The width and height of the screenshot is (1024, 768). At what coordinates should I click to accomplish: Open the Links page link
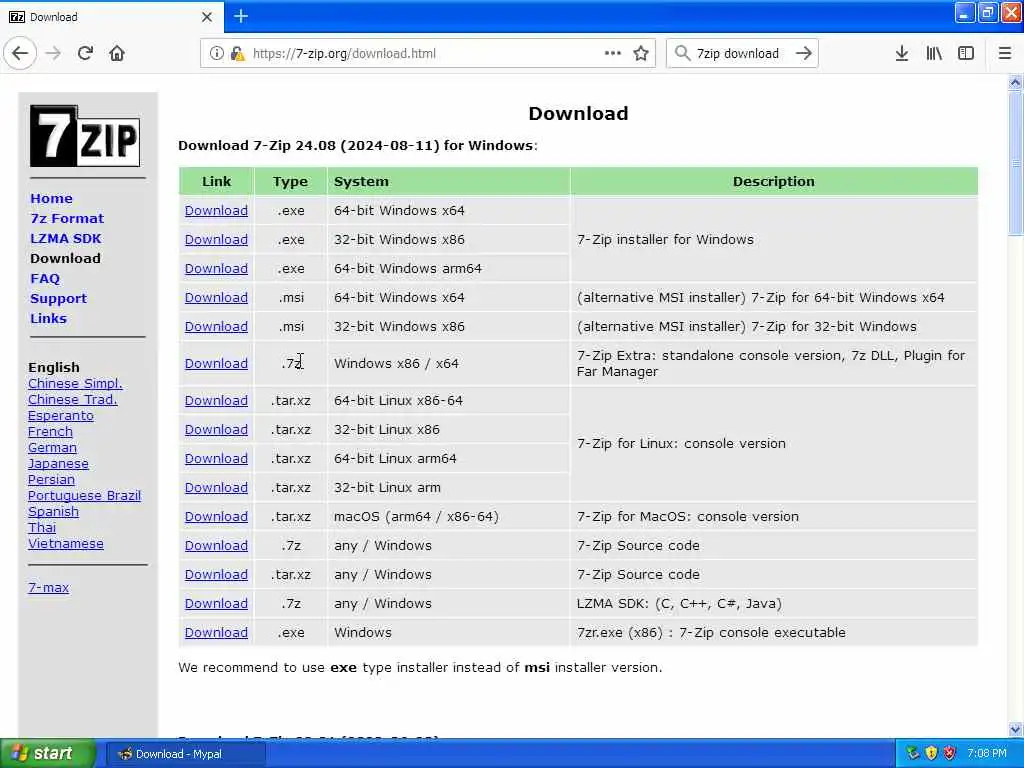pos(48,319)
